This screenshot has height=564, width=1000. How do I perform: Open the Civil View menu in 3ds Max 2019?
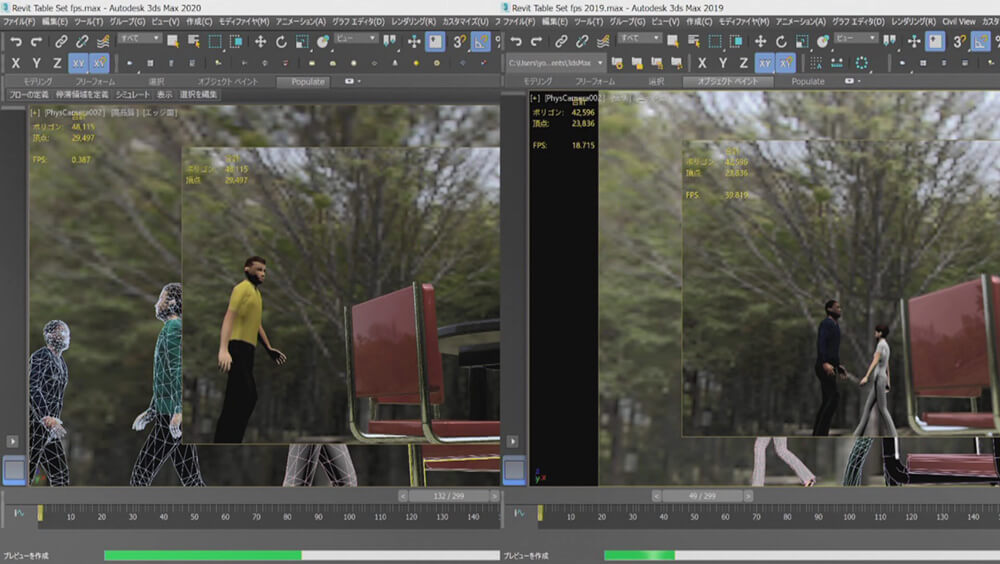pos(959,22)
